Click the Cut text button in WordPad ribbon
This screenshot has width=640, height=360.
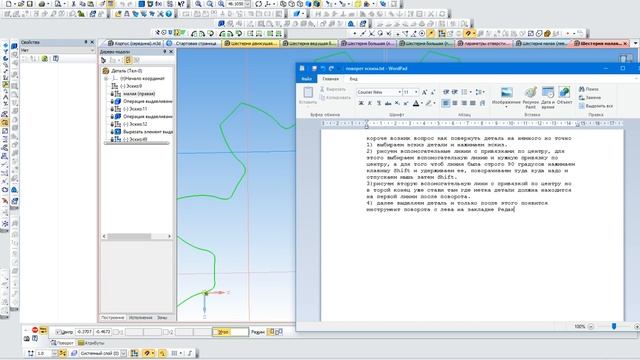tap(333, 89)
